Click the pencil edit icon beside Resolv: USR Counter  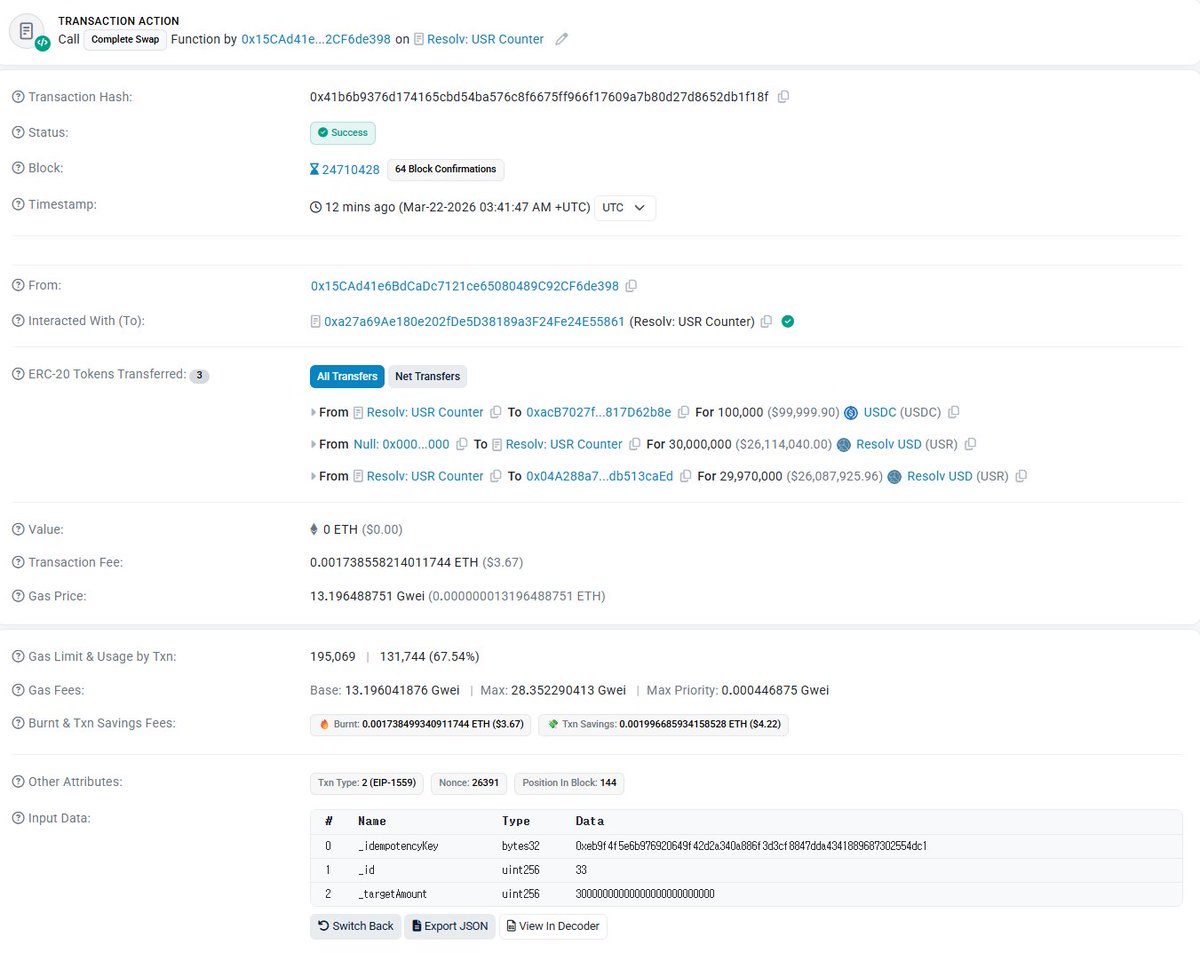[x=561, y=39]
